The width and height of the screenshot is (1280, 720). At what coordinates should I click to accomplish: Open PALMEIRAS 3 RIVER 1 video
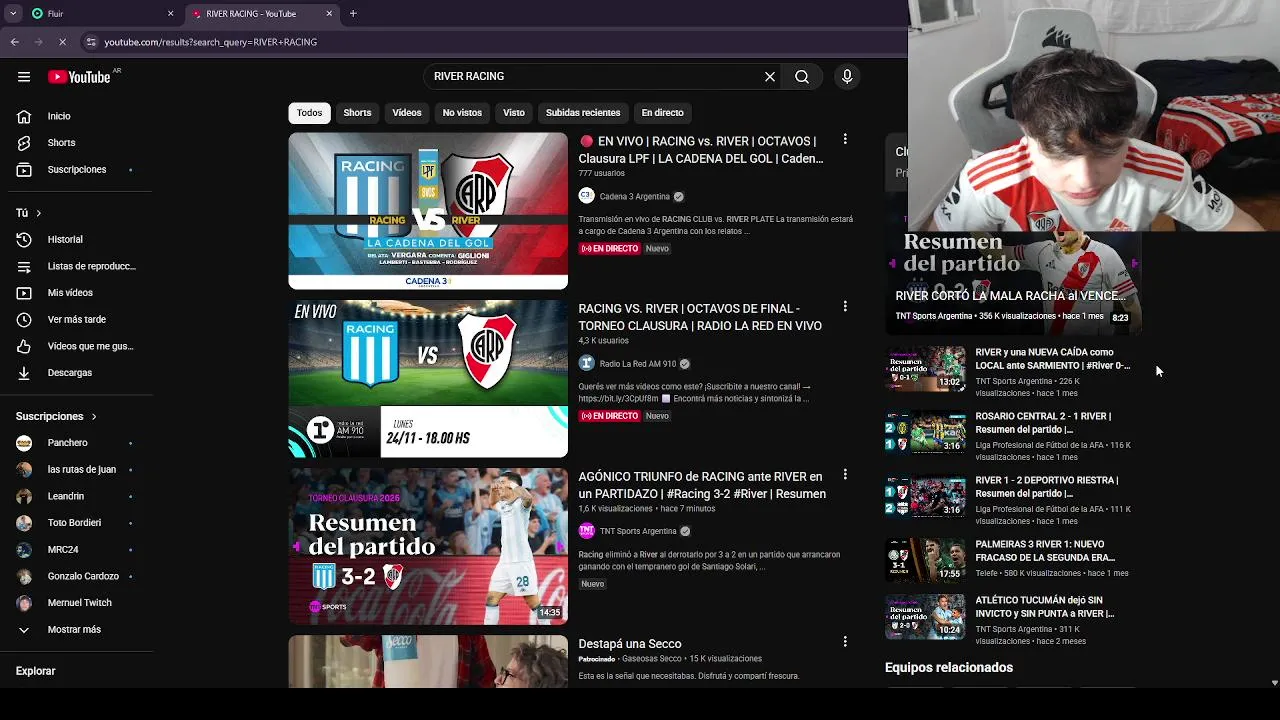click(1045, 551)
